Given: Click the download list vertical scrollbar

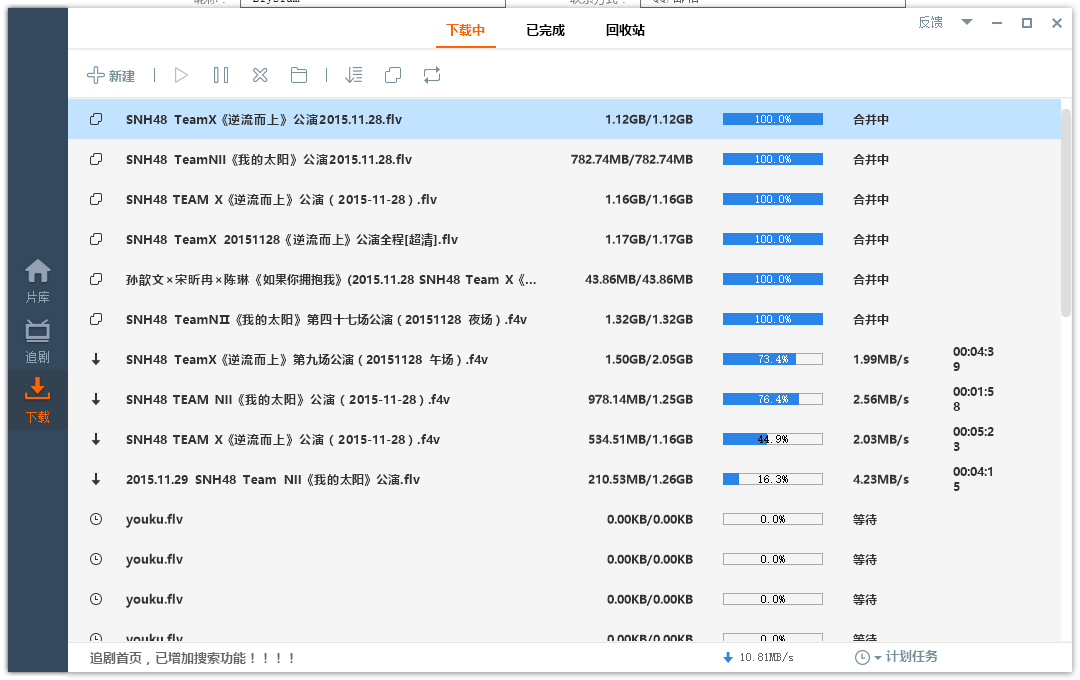Looking at the screenshot, I should coord(1066,212).
